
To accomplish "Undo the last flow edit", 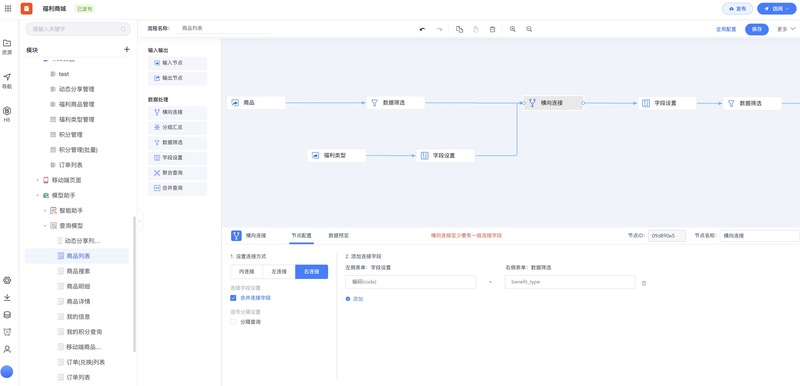I will pos(422,29).
